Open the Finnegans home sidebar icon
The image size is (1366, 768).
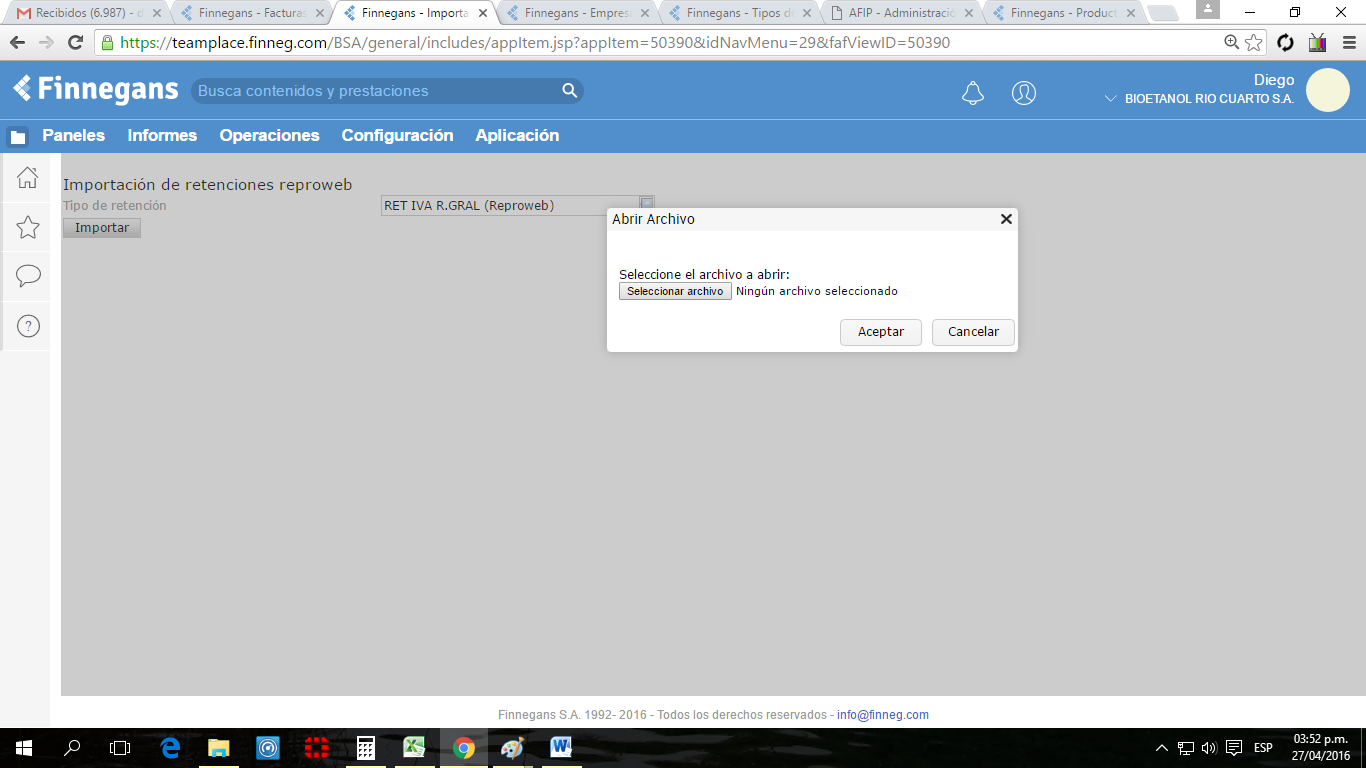coord(28,178)
